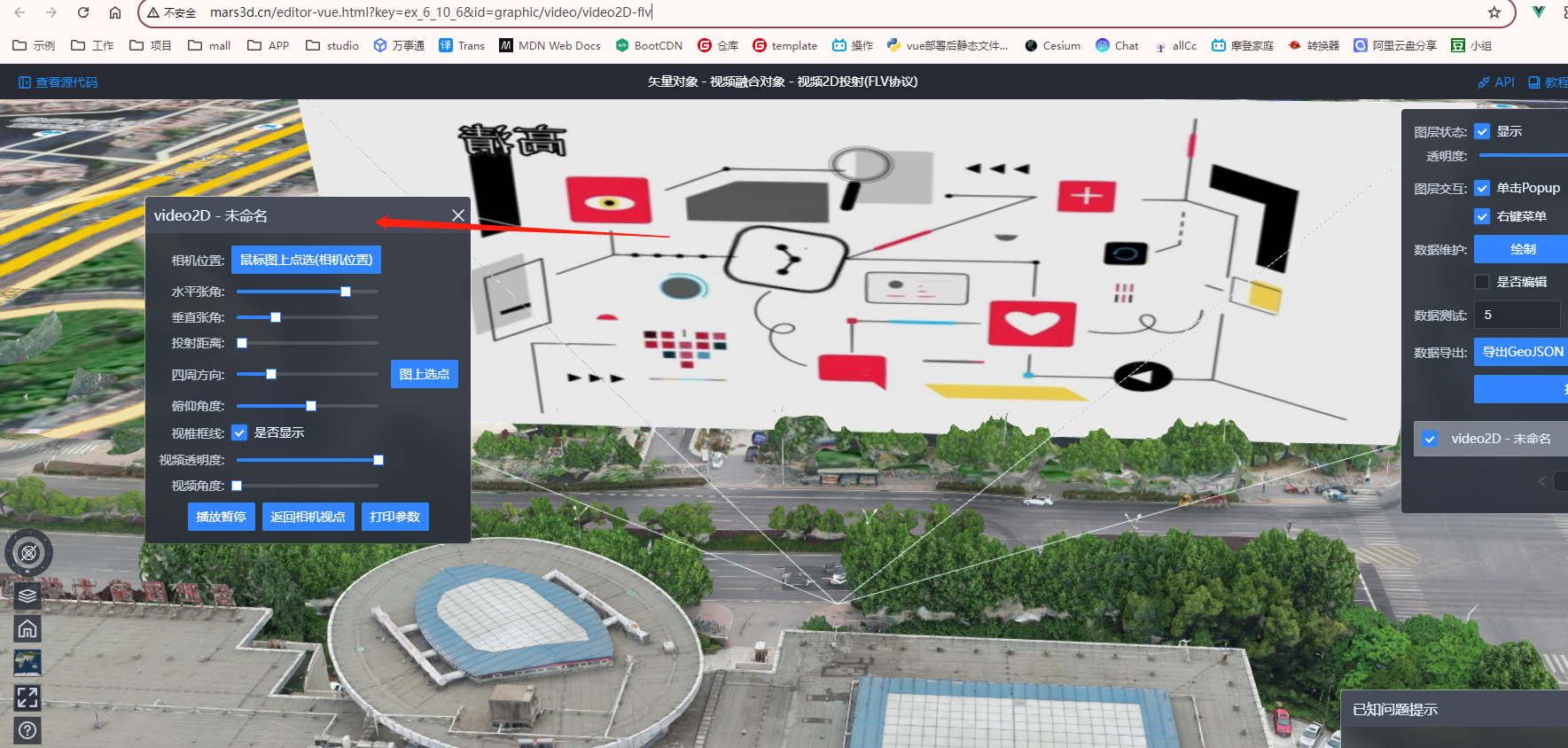This screenshot has height=748, width=1568.
Task: Click the 导出GeoJSON button
Action: [1521, 352]
